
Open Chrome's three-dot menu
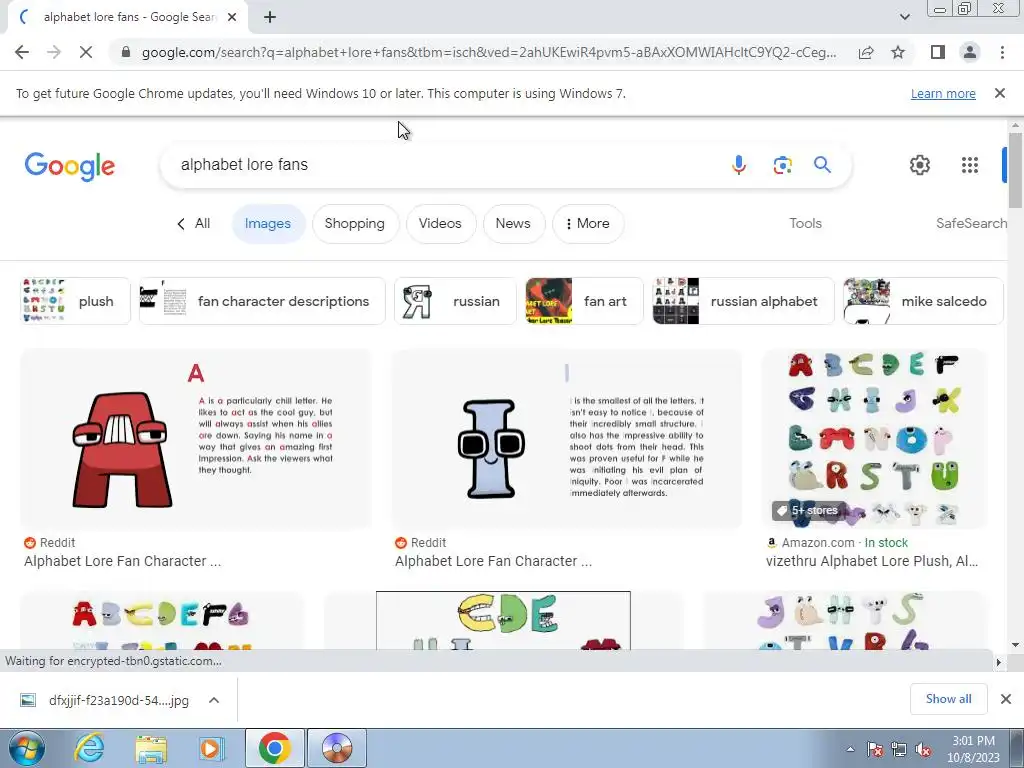[1002, 52]
